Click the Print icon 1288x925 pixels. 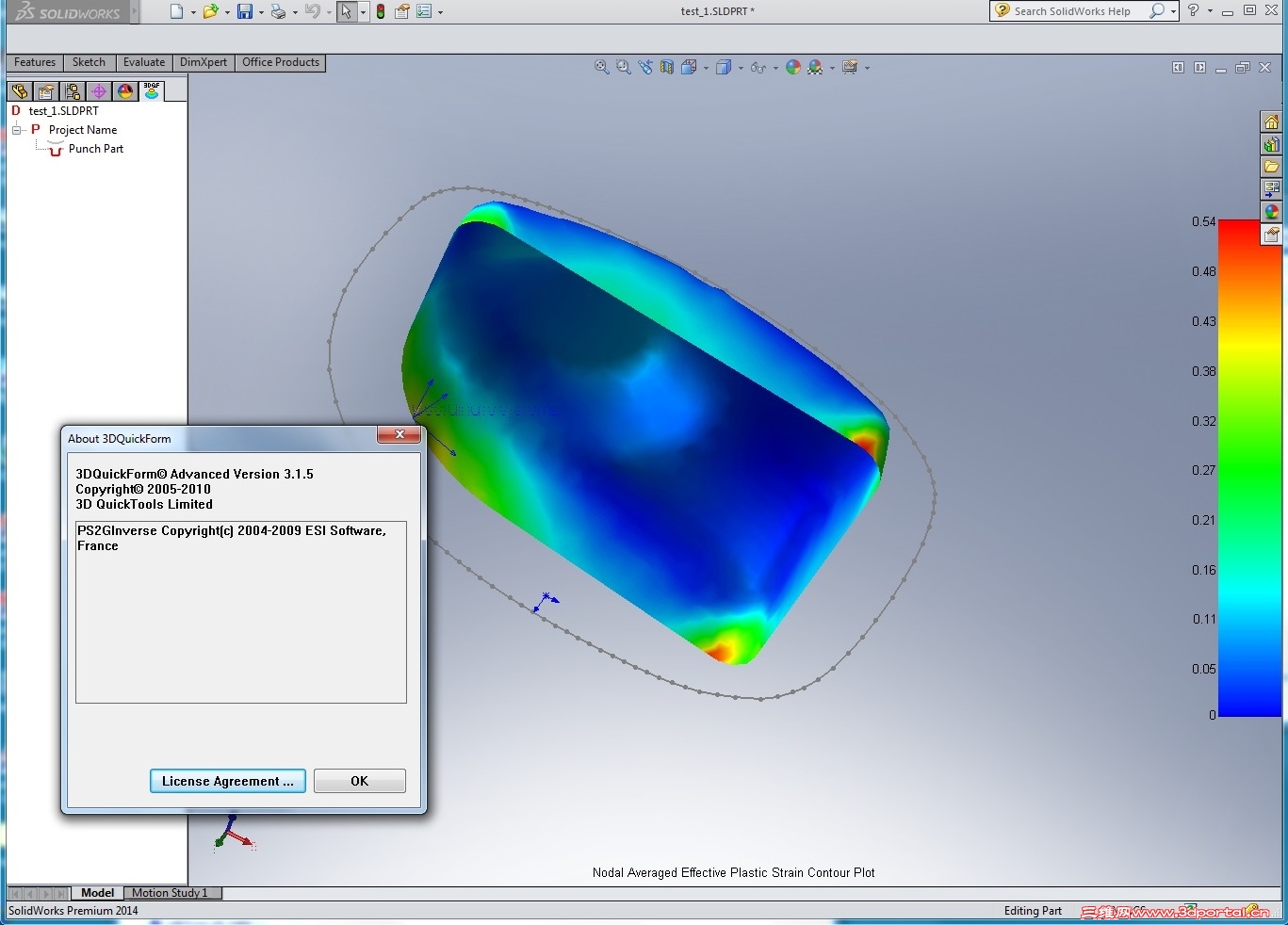tap(279, 11)
